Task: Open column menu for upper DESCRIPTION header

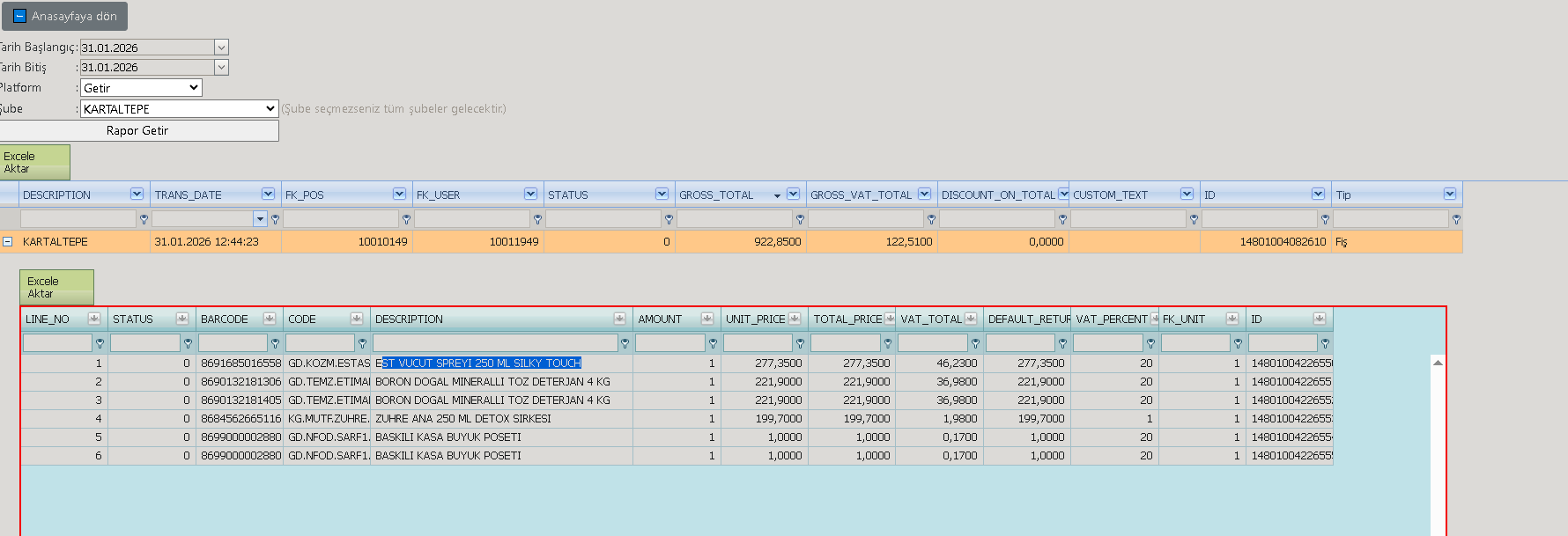Action: coord(137,194)
